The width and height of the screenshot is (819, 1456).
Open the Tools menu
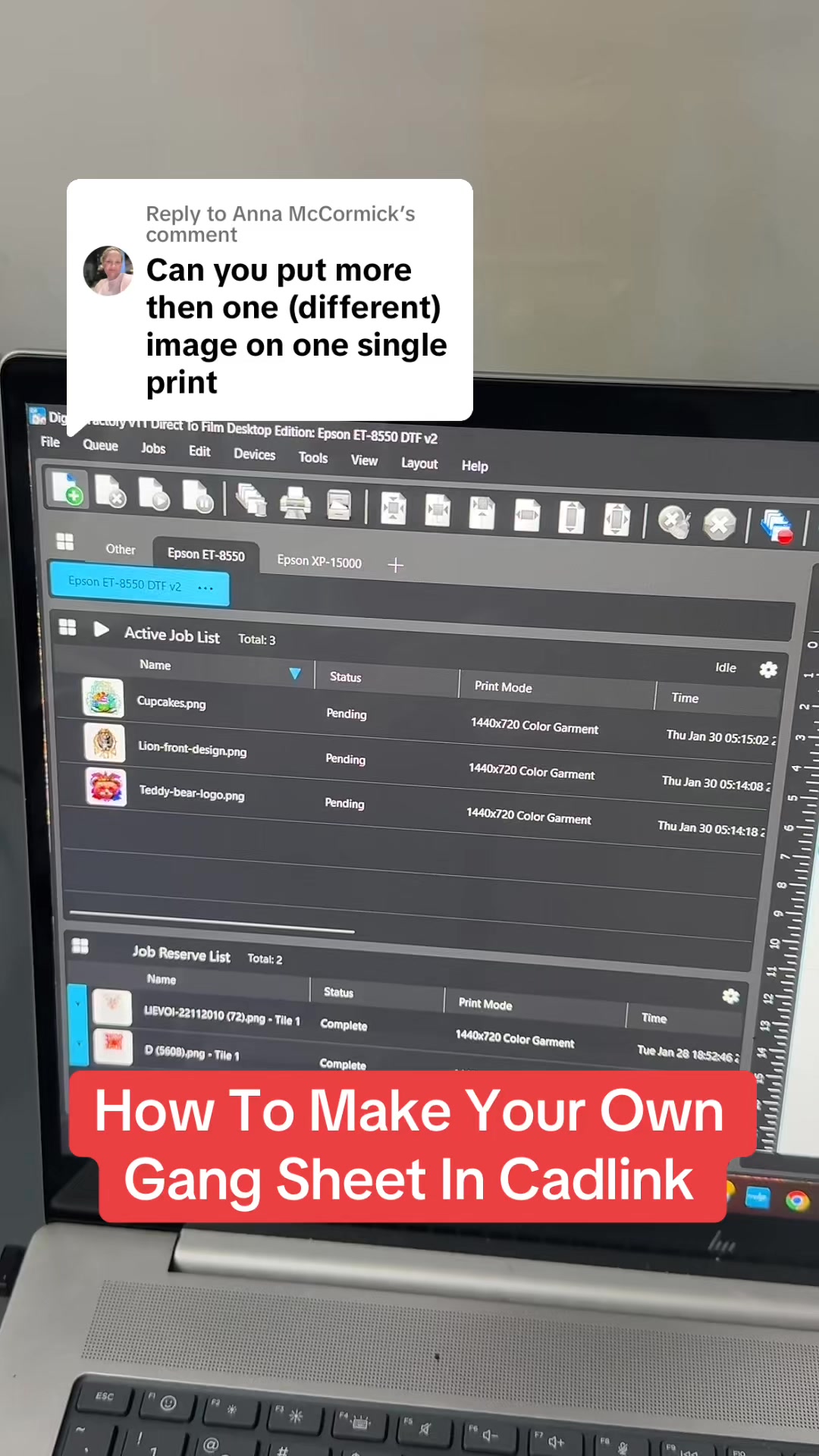point(313,457)
